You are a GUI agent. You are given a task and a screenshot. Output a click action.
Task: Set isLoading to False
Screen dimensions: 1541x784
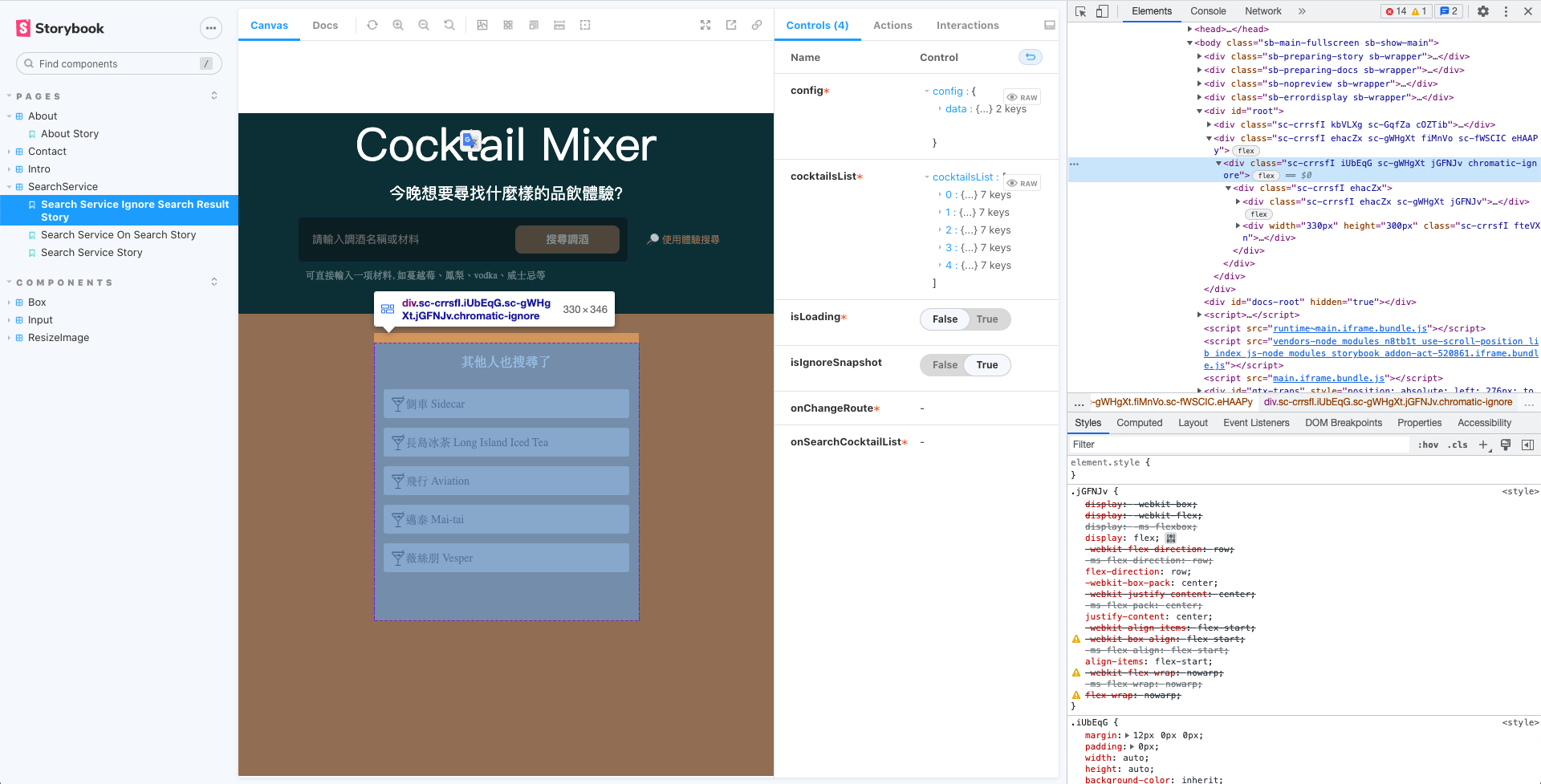[x=945, y=319]
